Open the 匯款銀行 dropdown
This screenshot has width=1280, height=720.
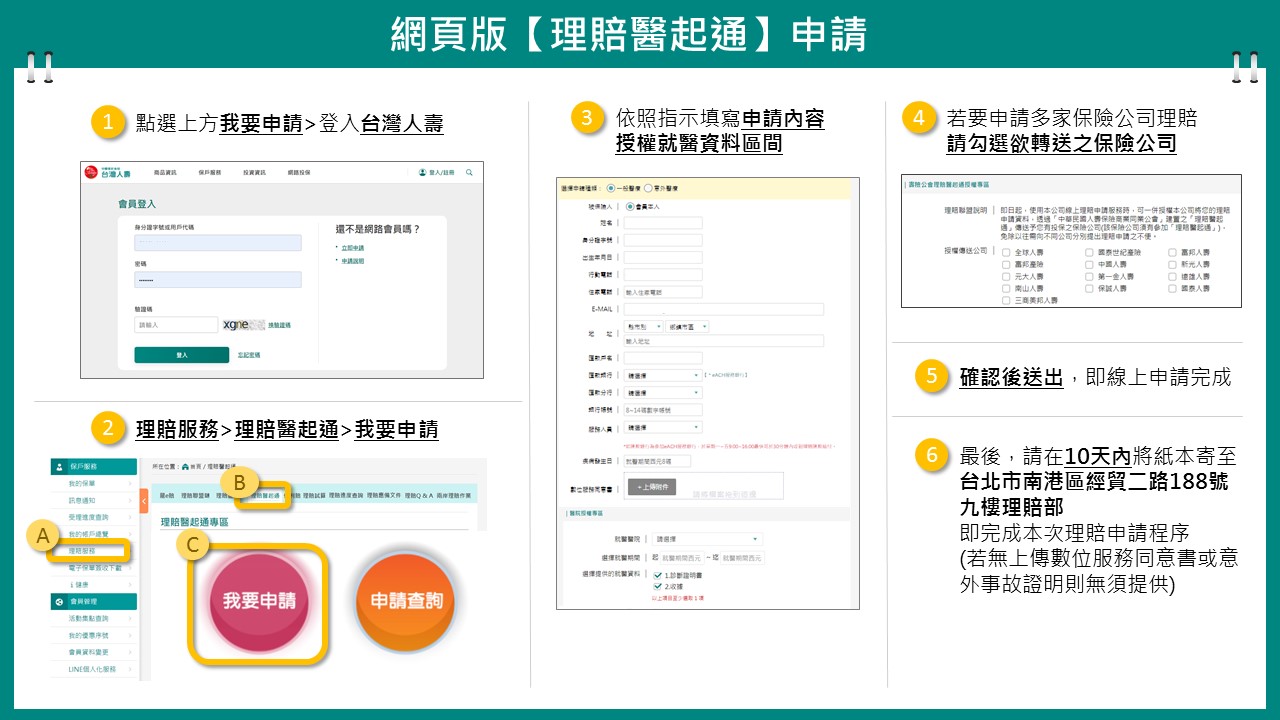click(x=663, y=375)
